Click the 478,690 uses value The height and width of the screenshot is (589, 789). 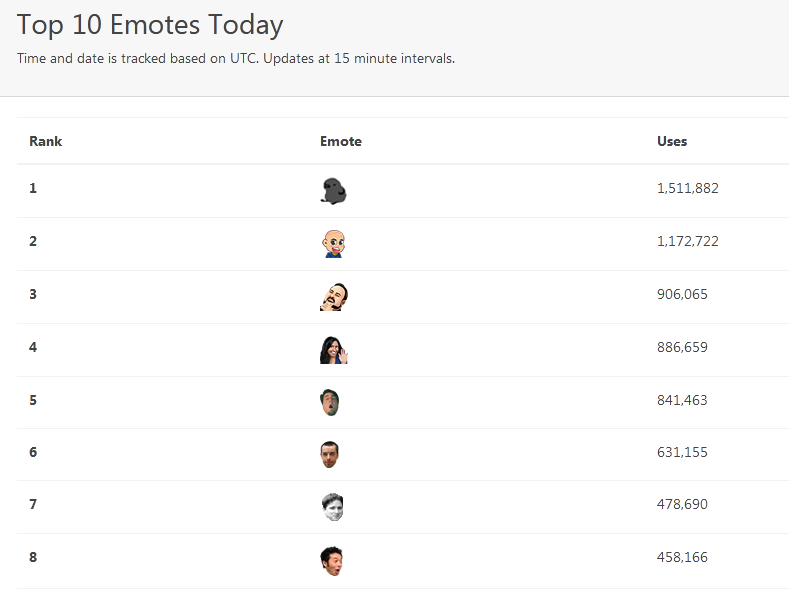[x=682, y=504]
